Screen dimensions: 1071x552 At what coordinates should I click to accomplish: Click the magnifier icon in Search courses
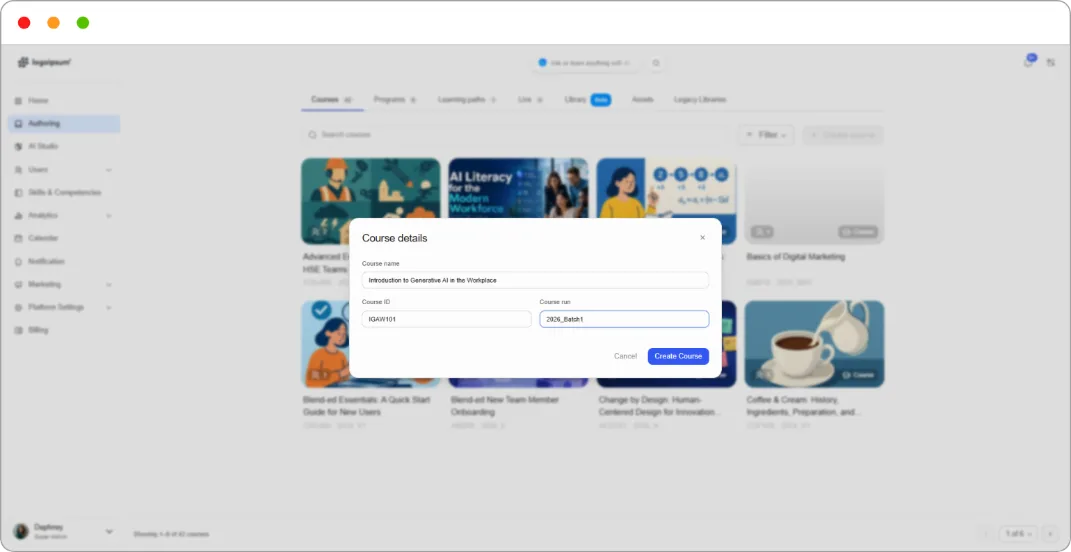coord(313,135)
